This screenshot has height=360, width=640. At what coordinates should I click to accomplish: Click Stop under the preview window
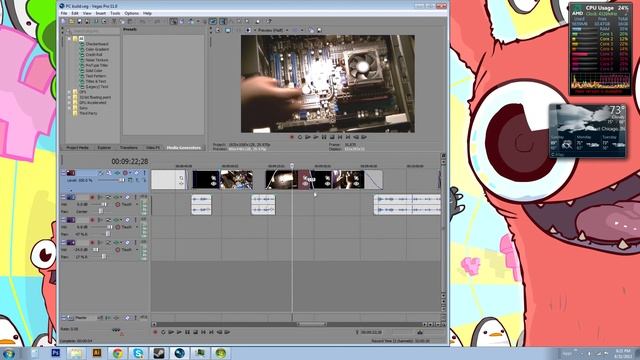pos(332,138)
